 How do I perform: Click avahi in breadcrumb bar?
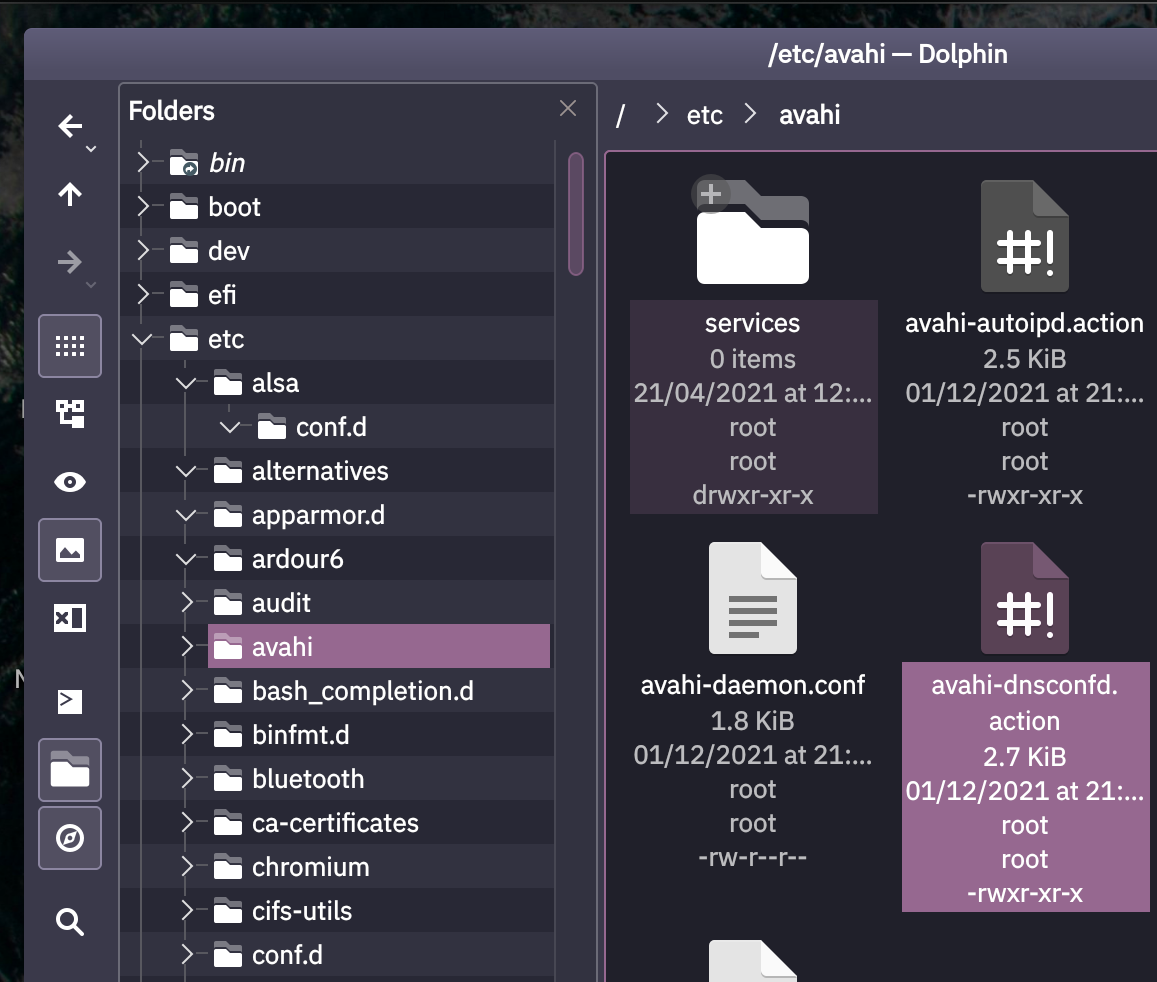[x=809, y=115]
